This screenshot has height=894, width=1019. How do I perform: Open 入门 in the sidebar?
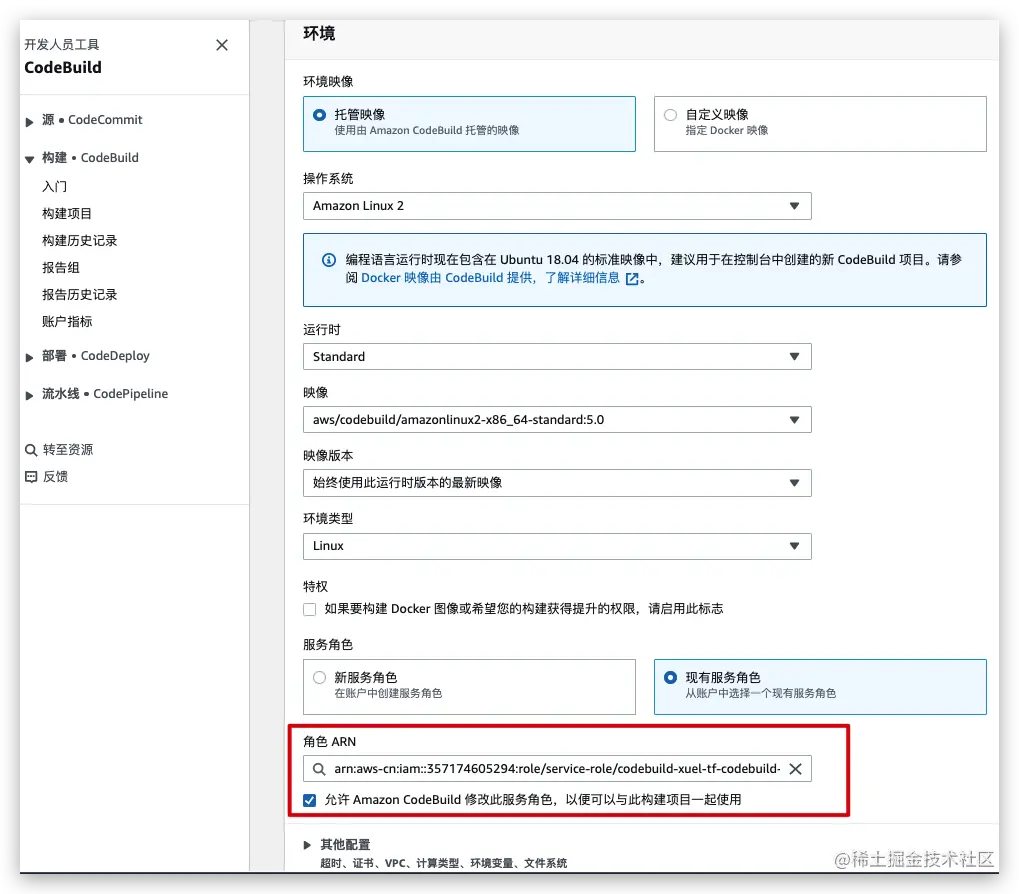coord(55,186)
